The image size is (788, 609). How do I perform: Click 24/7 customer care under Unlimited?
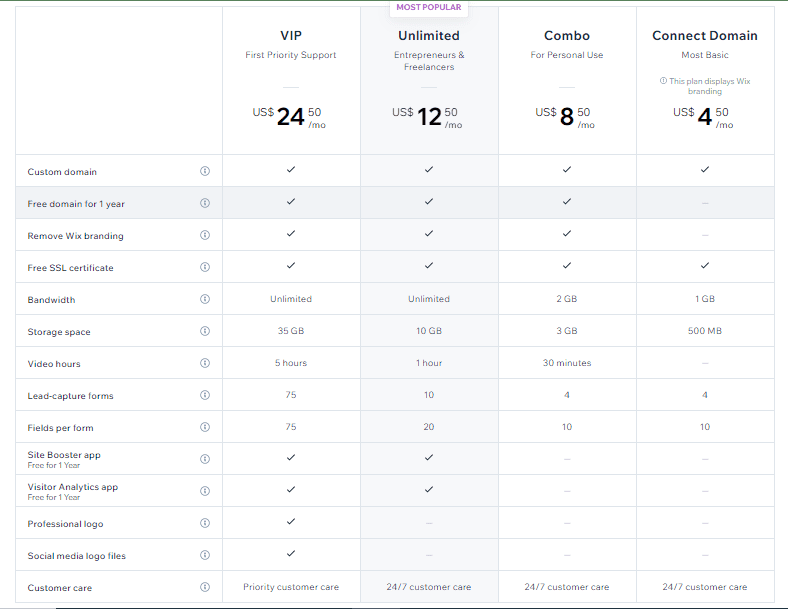(x=429, y=587)
